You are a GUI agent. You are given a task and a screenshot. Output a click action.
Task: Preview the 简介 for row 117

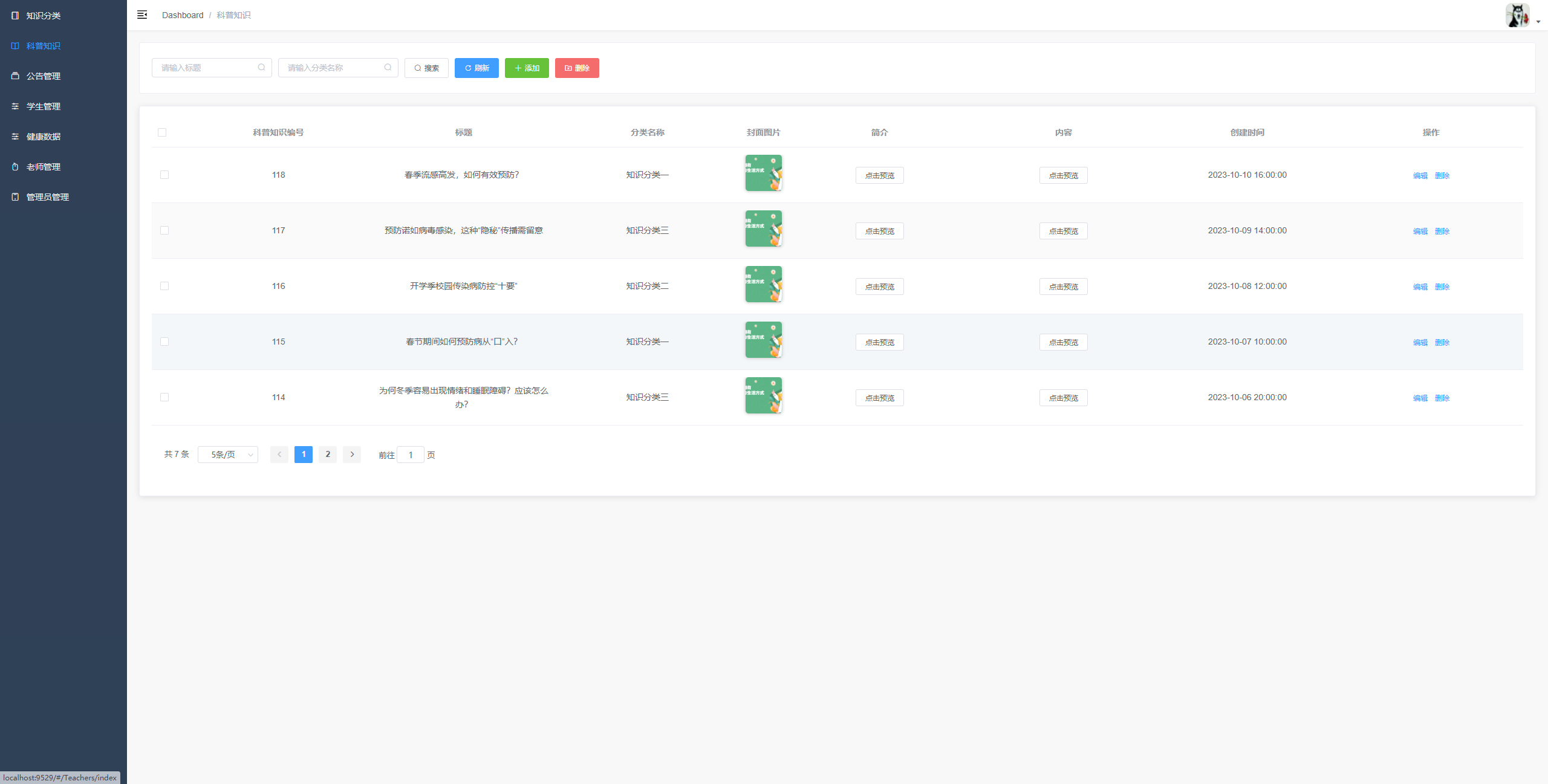[880, 231]
